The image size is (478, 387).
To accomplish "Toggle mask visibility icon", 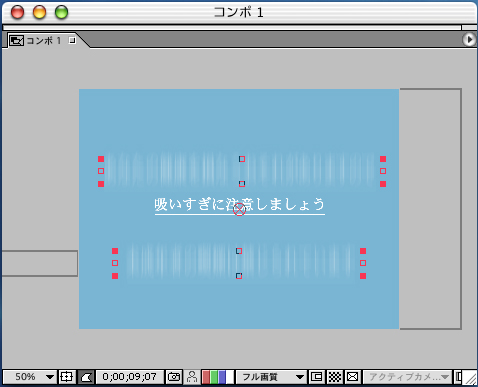I will [86, 377].
